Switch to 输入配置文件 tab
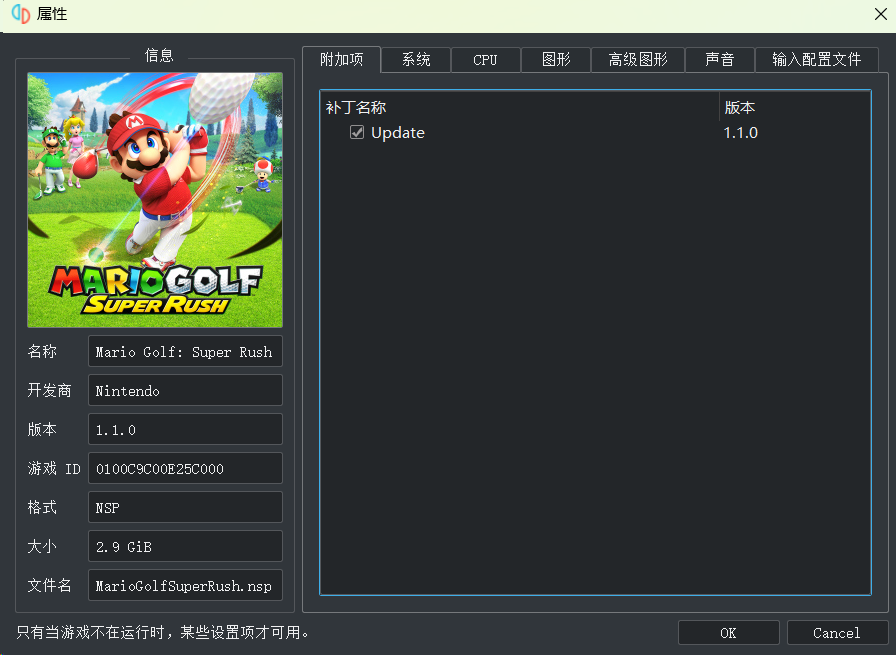The height and width of the screenshot is (655, 896). [816, 60]
